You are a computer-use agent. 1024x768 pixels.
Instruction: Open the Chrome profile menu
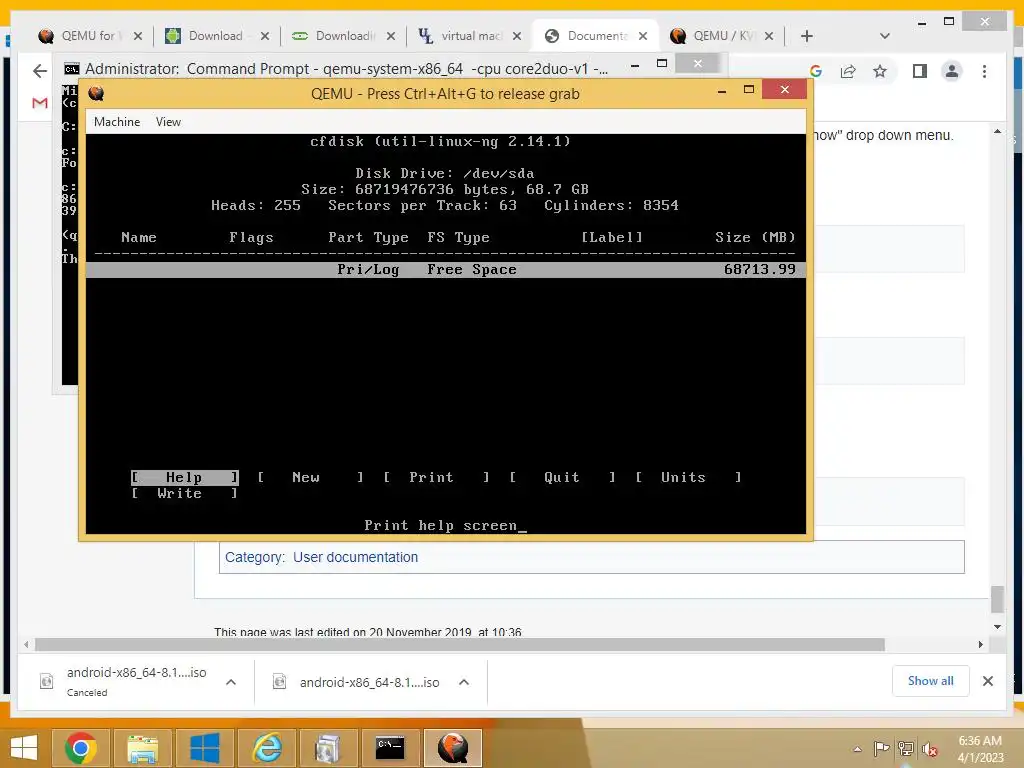[952, 71]
